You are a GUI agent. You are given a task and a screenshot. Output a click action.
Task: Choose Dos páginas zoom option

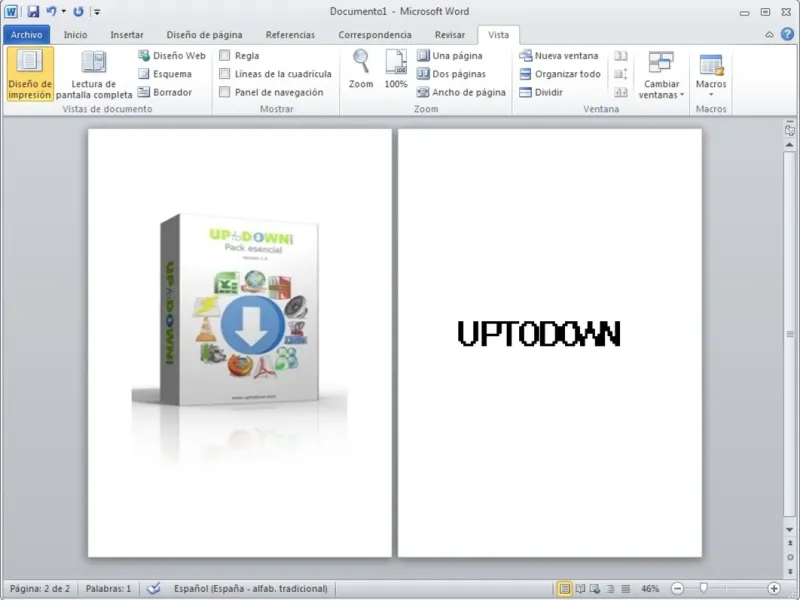451,74
